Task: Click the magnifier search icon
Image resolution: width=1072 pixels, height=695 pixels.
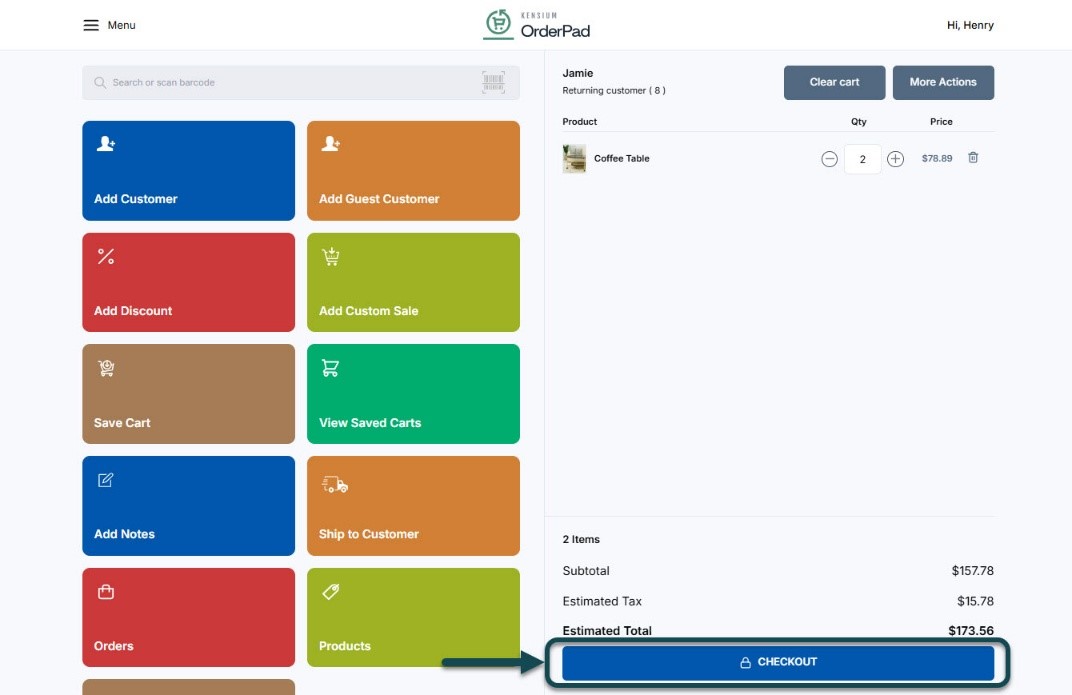Action: [x=100, y=83]
